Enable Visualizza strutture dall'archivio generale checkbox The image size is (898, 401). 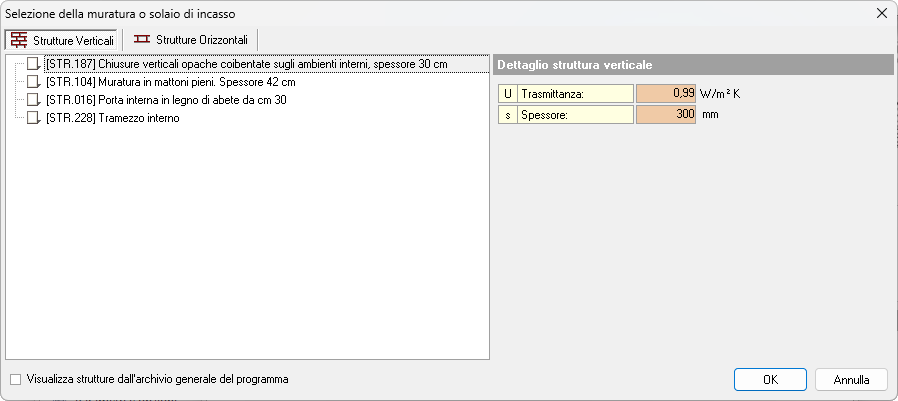coord(15,380)
